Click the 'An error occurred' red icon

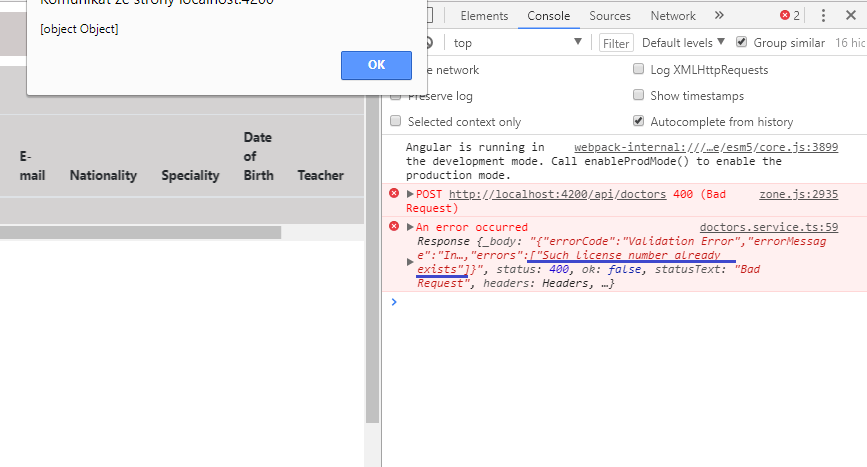[x=394, y=226]
